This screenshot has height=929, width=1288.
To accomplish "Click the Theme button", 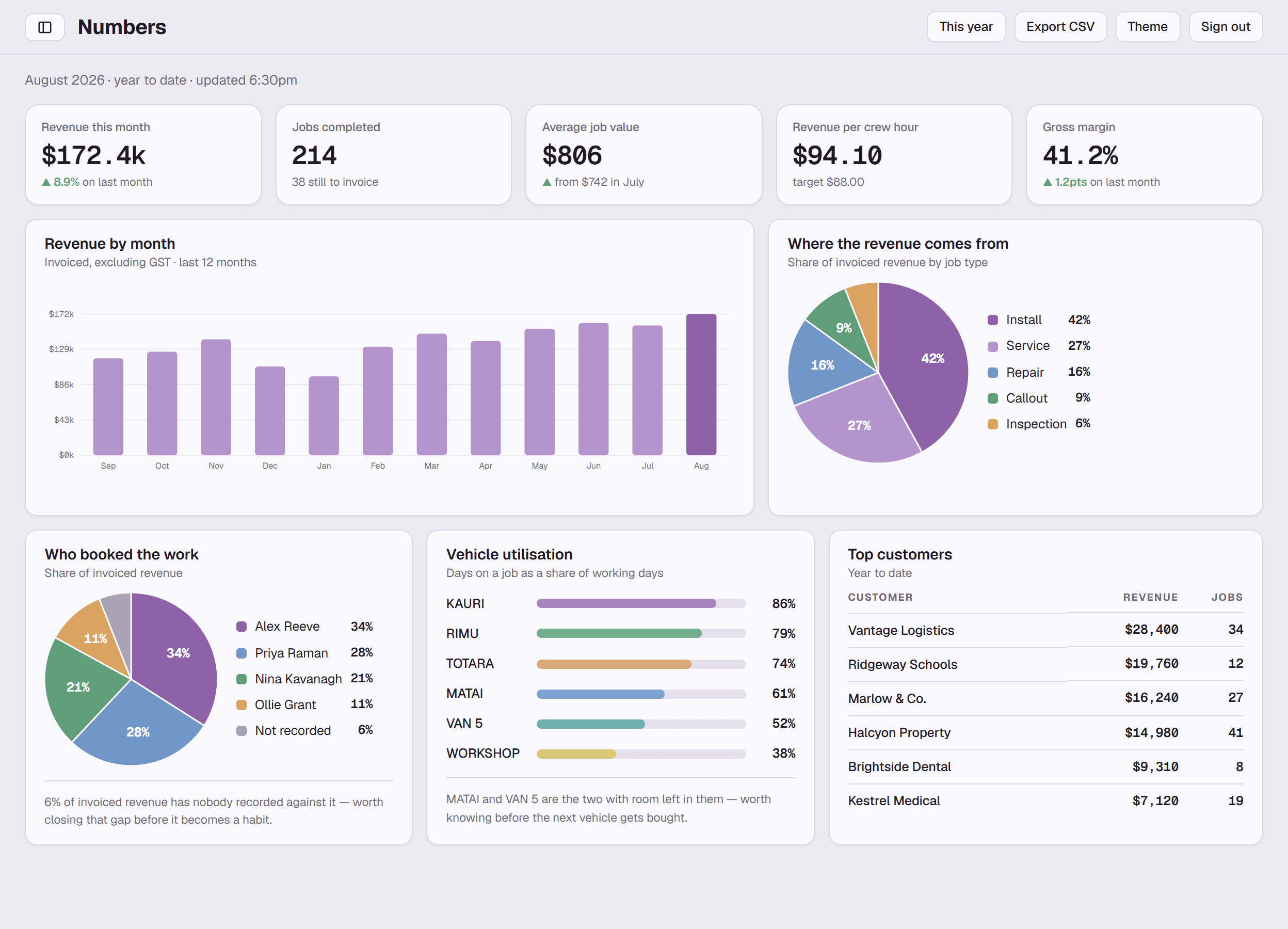I will click(x=1147, y=27).
